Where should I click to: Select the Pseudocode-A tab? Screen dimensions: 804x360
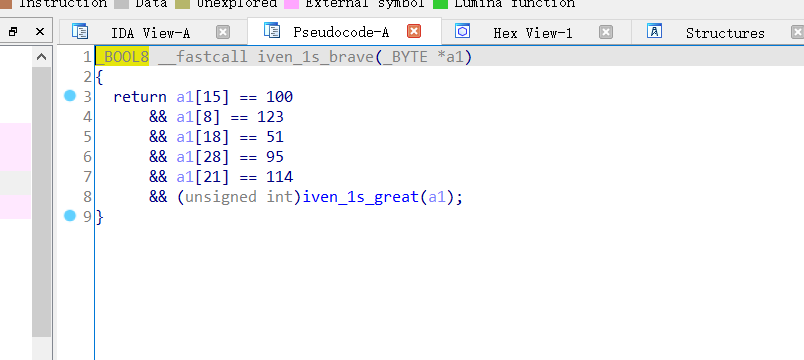(x=340, y=32)
